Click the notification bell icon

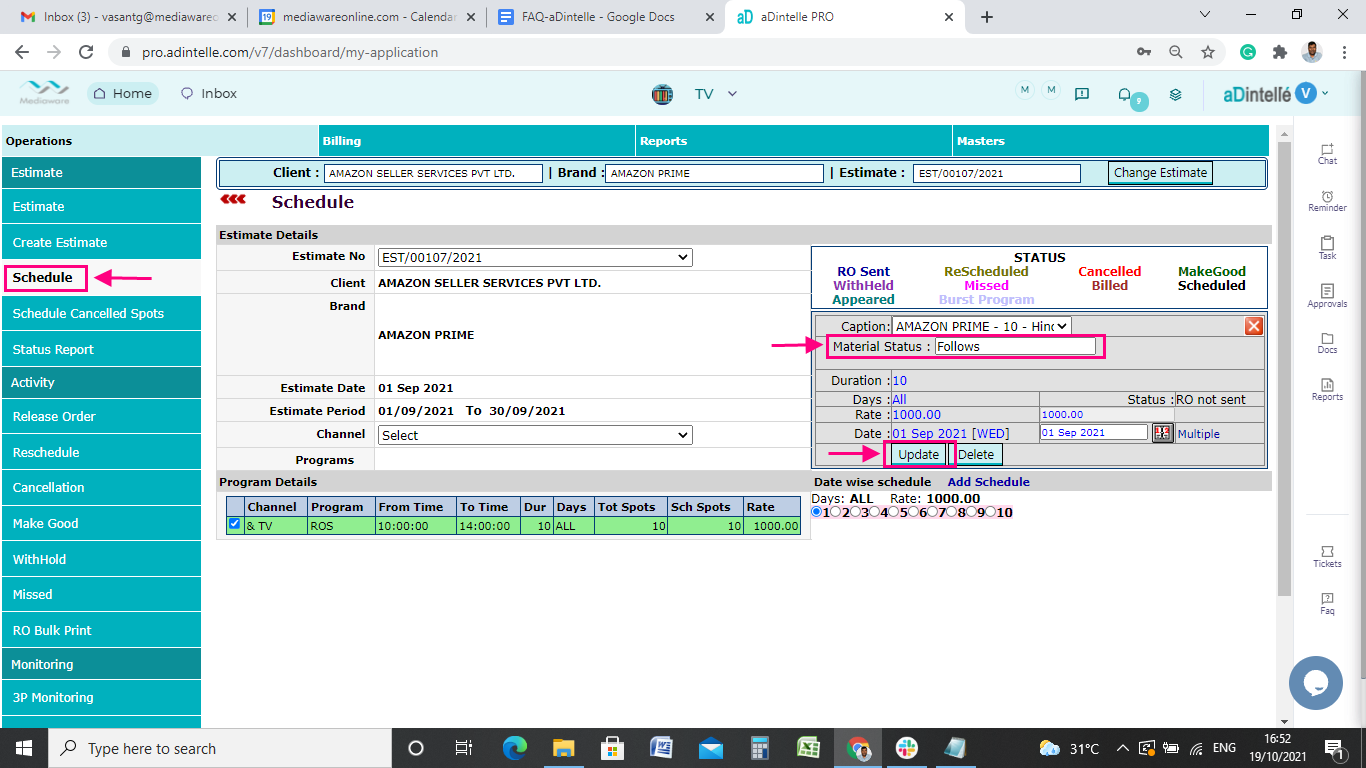tap(1124, 94)
